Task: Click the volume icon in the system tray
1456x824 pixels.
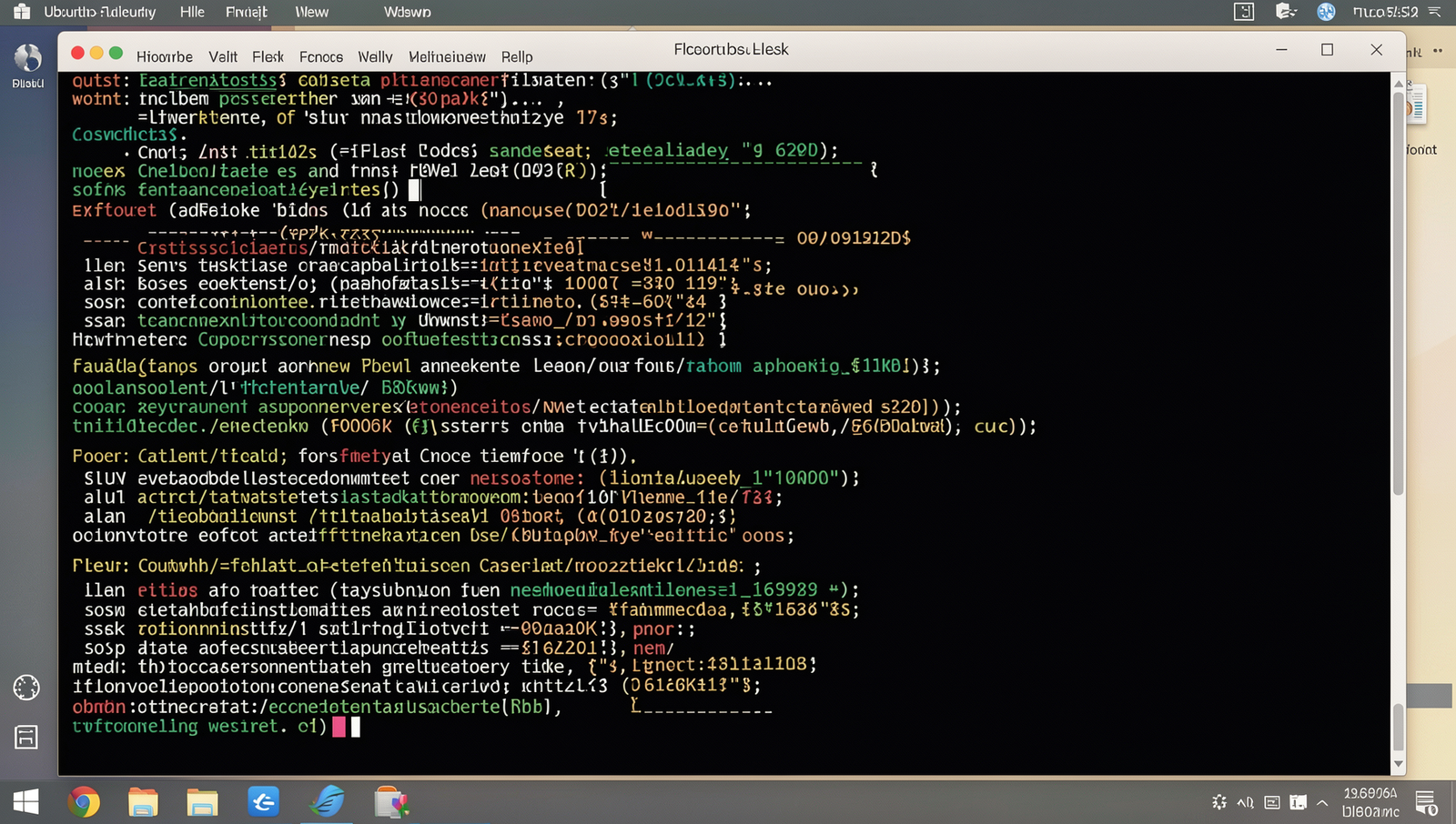Action: 1246,802
